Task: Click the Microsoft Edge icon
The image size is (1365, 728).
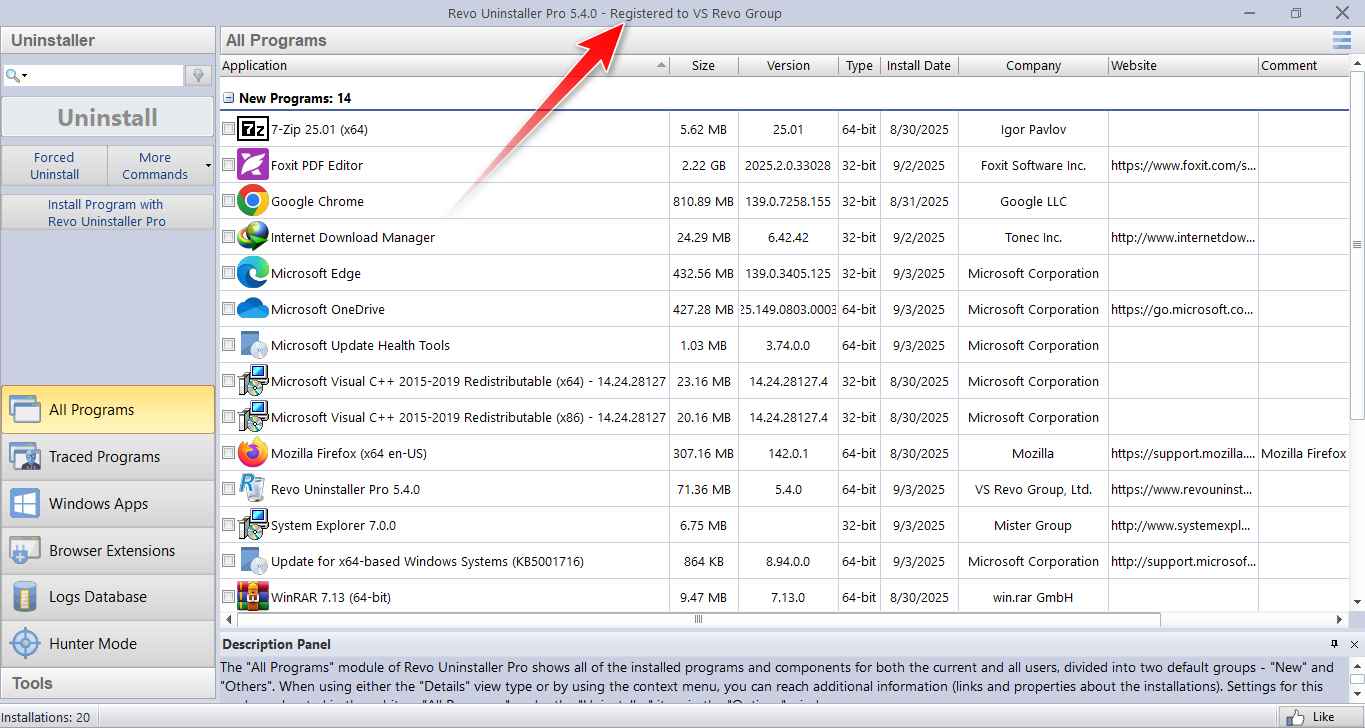Action: click(x=253, y=273)
